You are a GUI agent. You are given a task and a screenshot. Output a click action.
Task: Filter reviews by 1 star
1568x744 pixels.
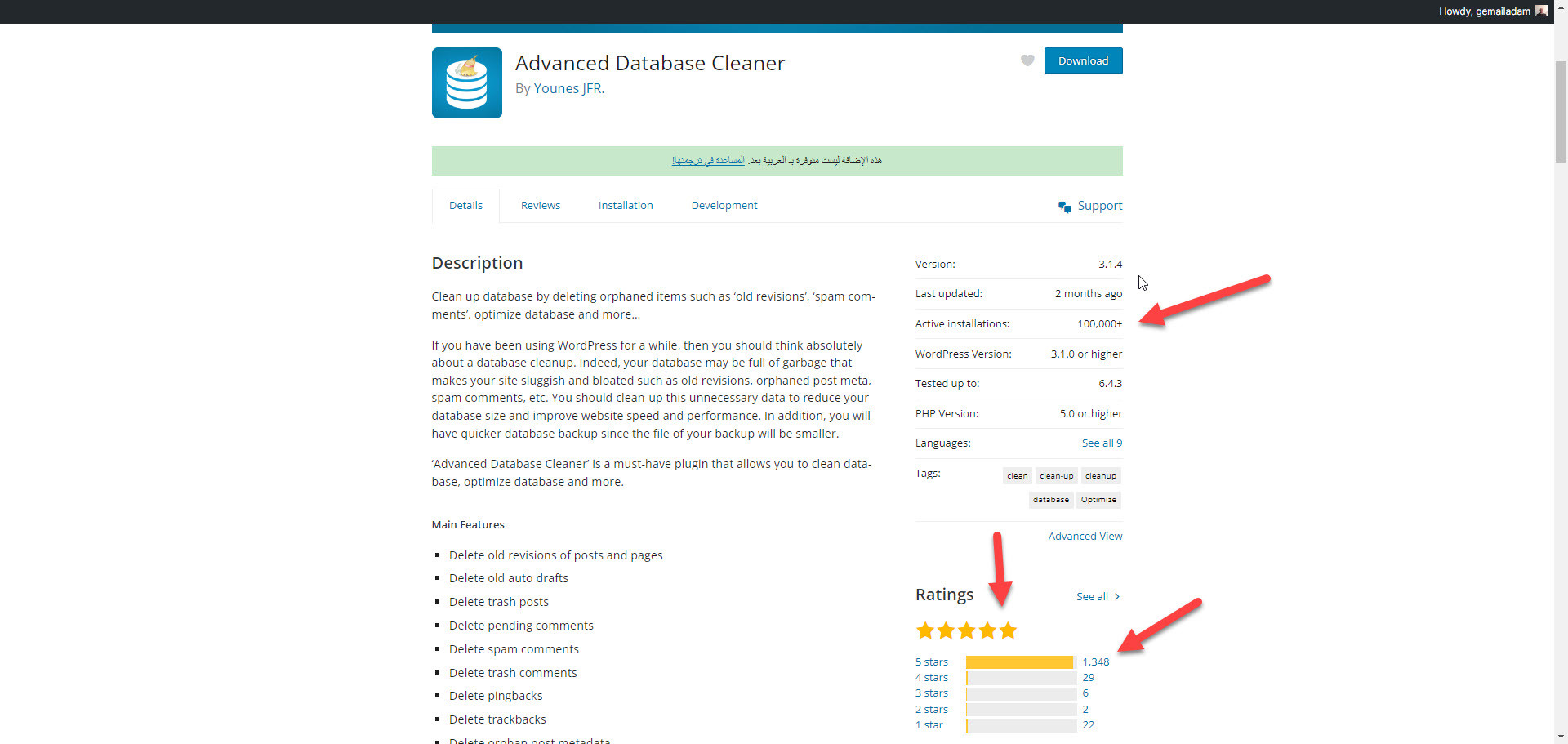pyautogui.click(x=929, y=725)
